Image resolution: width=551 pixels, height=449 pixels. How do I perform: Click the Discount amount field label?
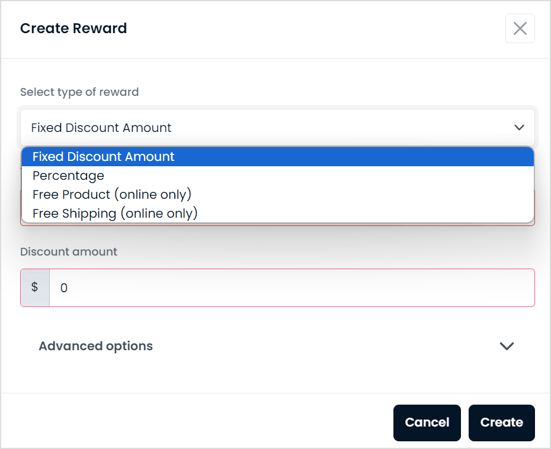(69, 252)
